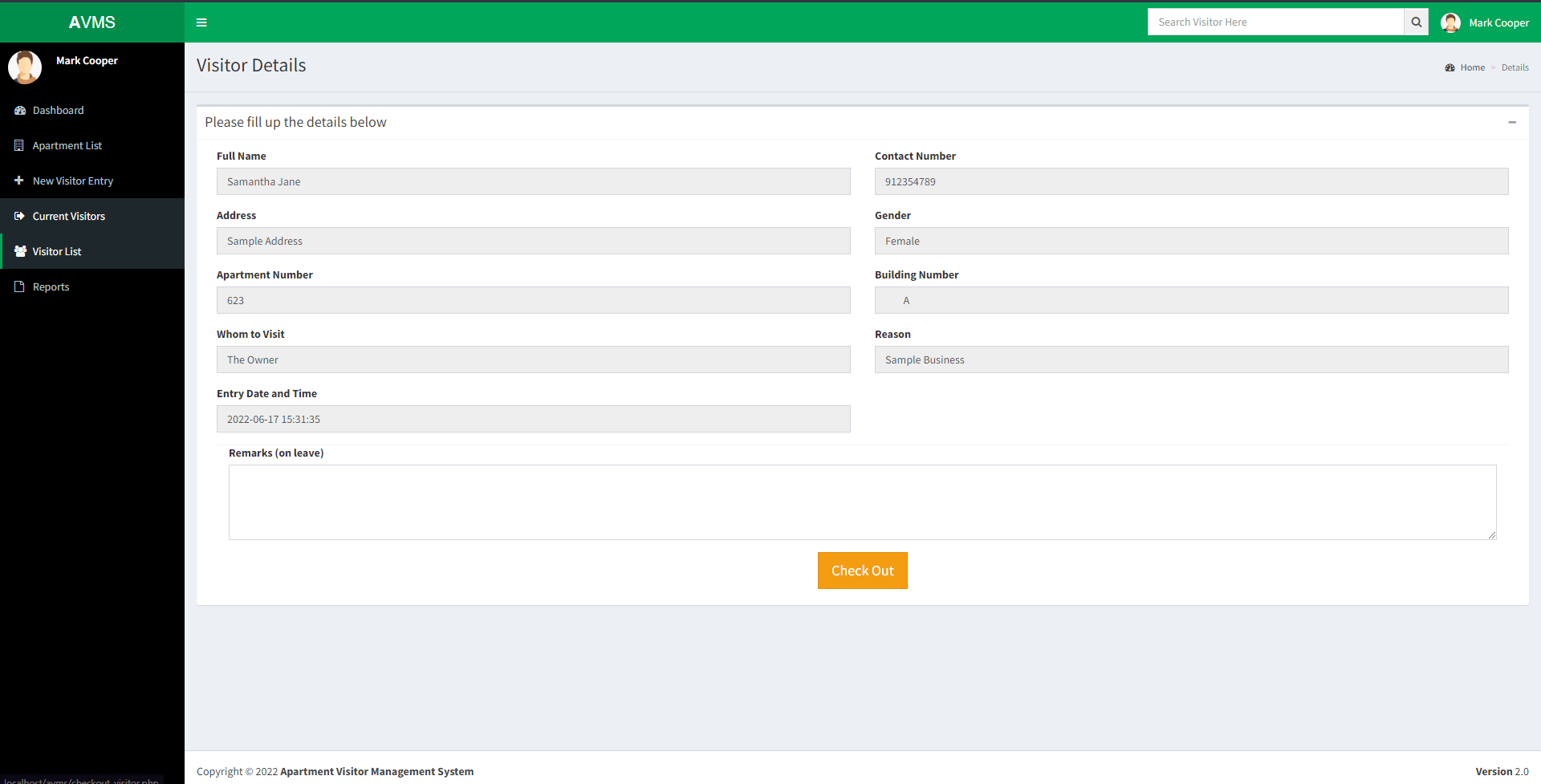The image size is (1541, 784).
Task: Select the Visitor List people icon
Action: [19, 251]
